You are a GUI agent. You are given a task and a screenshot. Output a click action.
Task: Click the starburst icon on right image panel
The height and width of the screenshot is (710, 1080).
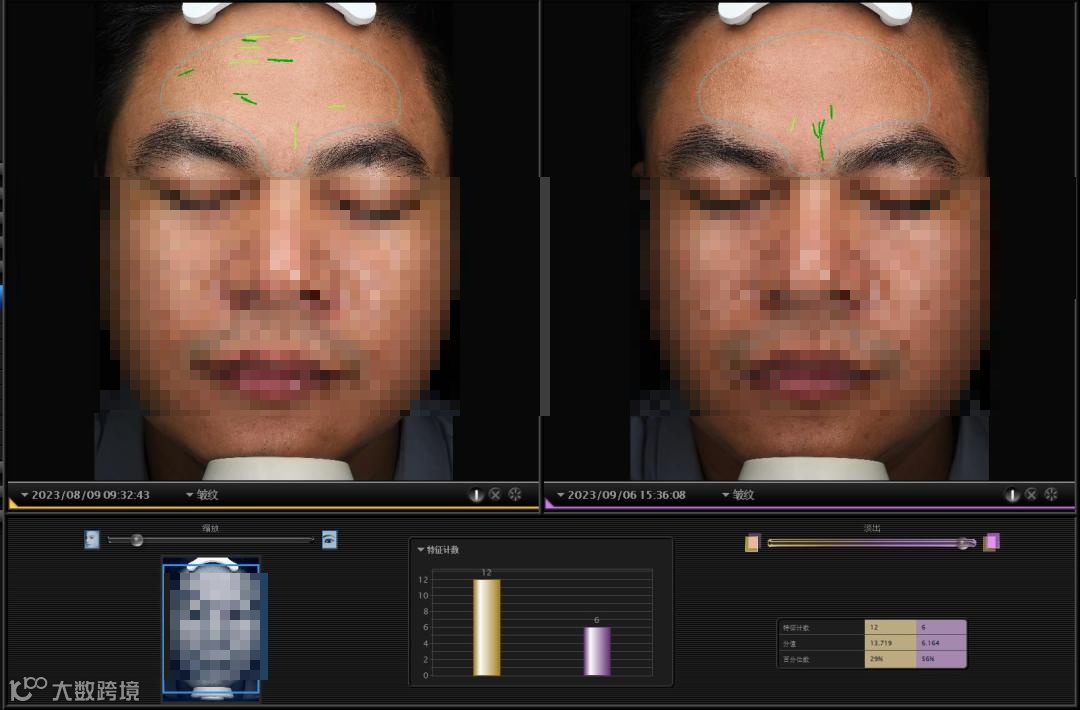(x=1051, y=494)
